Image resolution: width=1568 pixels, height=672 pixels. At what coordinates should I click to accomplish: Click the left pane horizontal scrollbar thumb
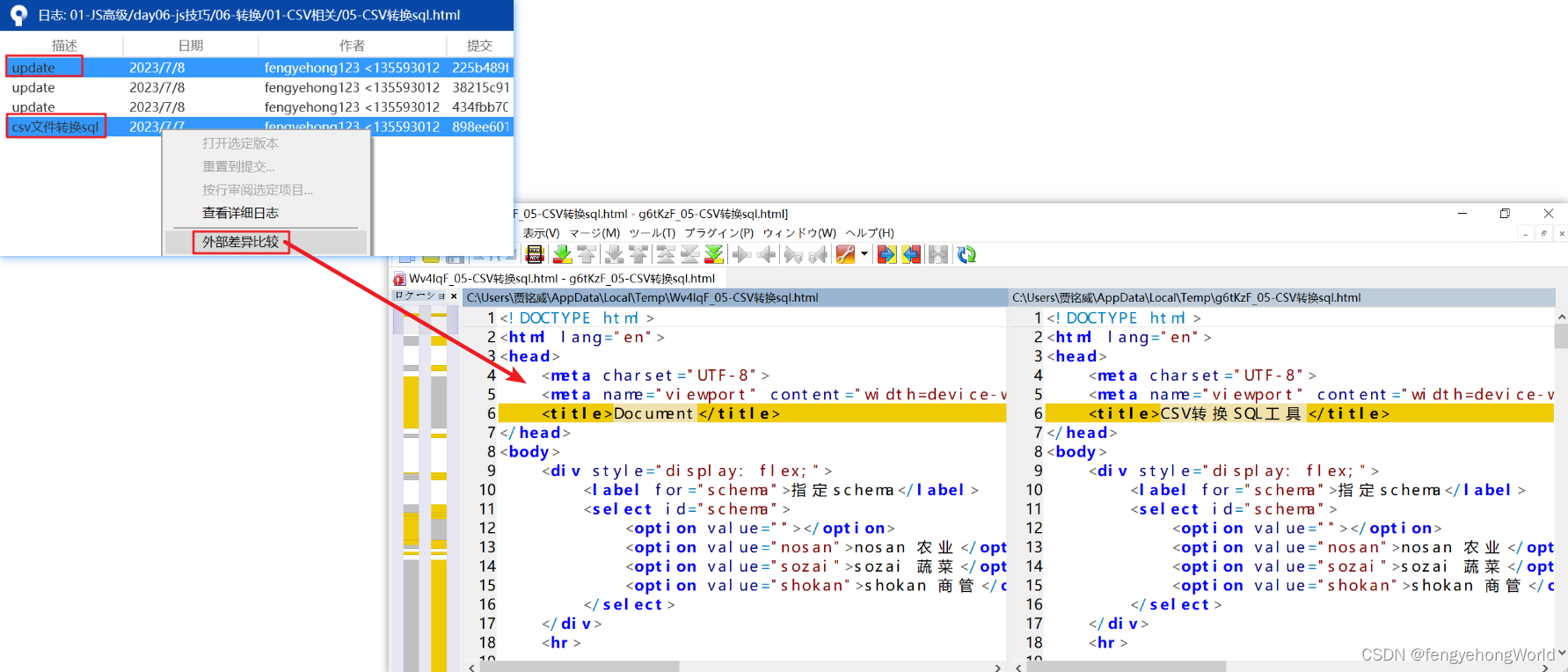580,668
